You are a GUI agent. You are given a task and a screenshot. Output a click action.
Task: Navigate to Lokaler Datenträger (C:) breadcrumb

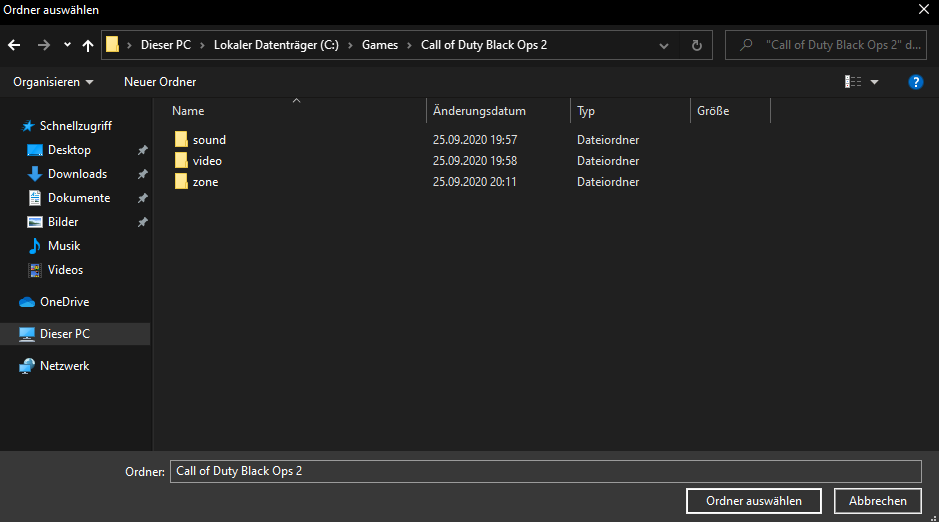[x=276, y=45]
